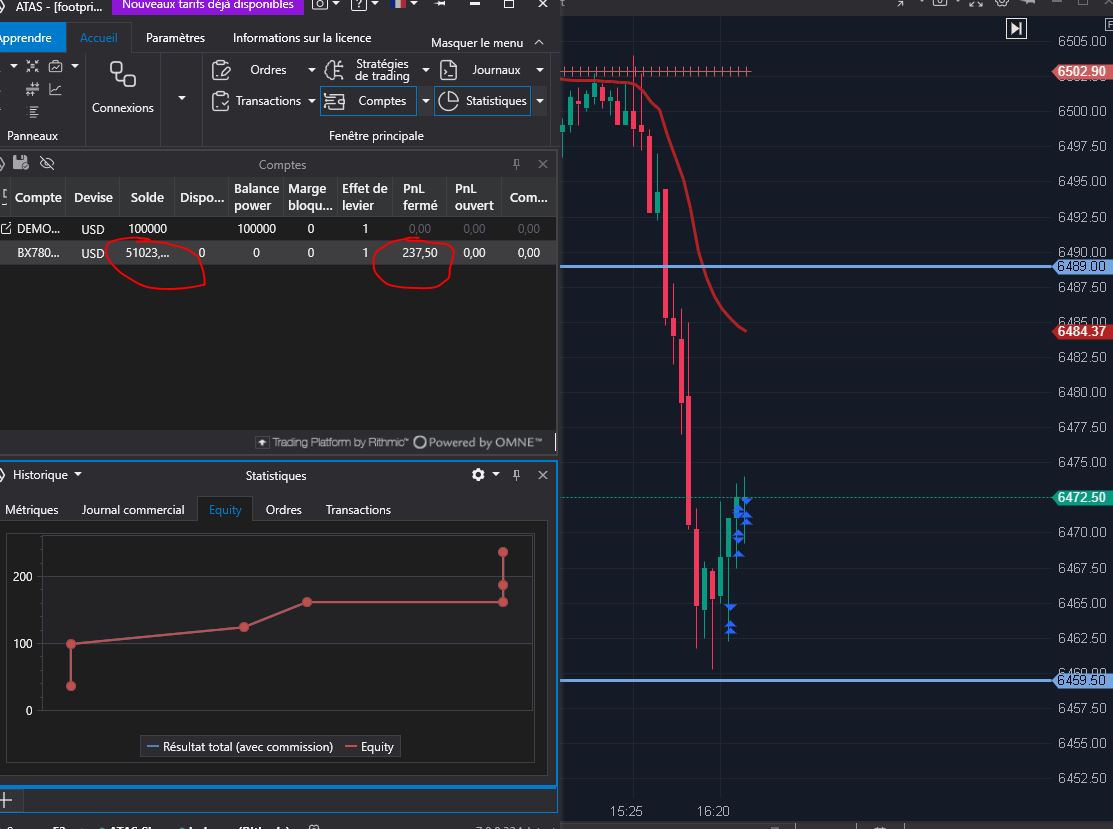Image resolution: width=1113 pixels, height=829 pixels.
Task: Click the 6472.50 current price label
Action: click(1081, 497)
